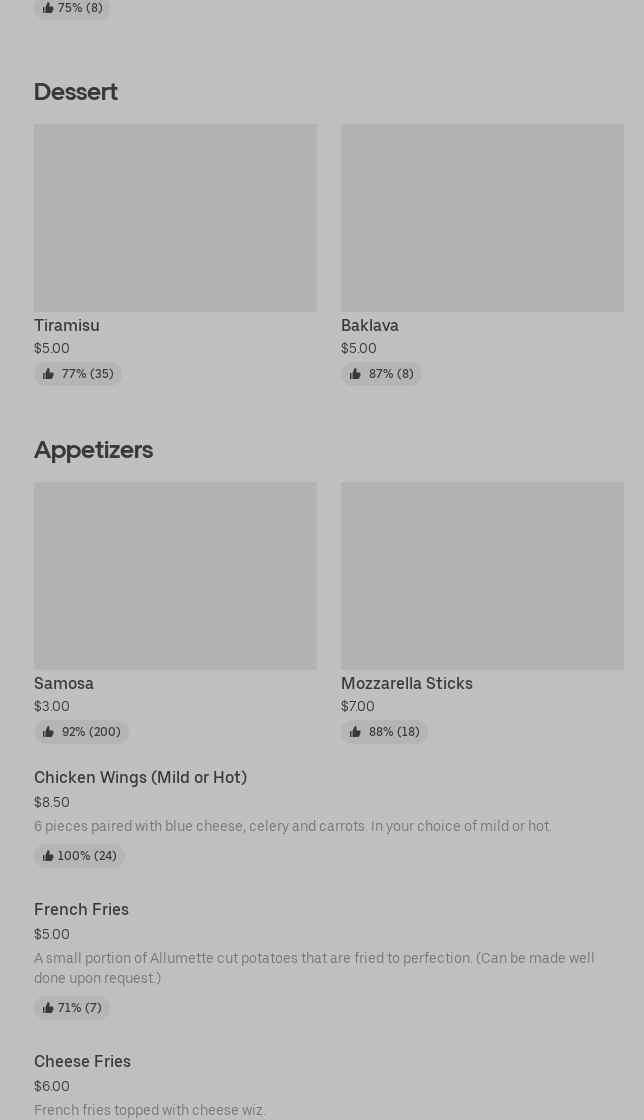Select the Tiramisu menu item name
Viewport: 644px width, 1120px height.
point(67,325)
